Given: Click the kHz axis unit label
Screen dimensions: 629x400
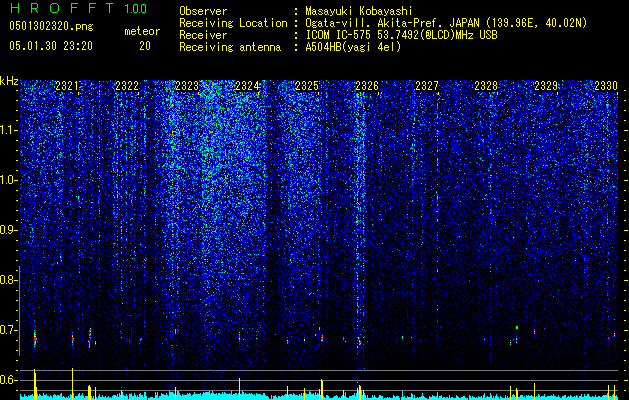Looking at the screenshot, I should tap(9, 81).
